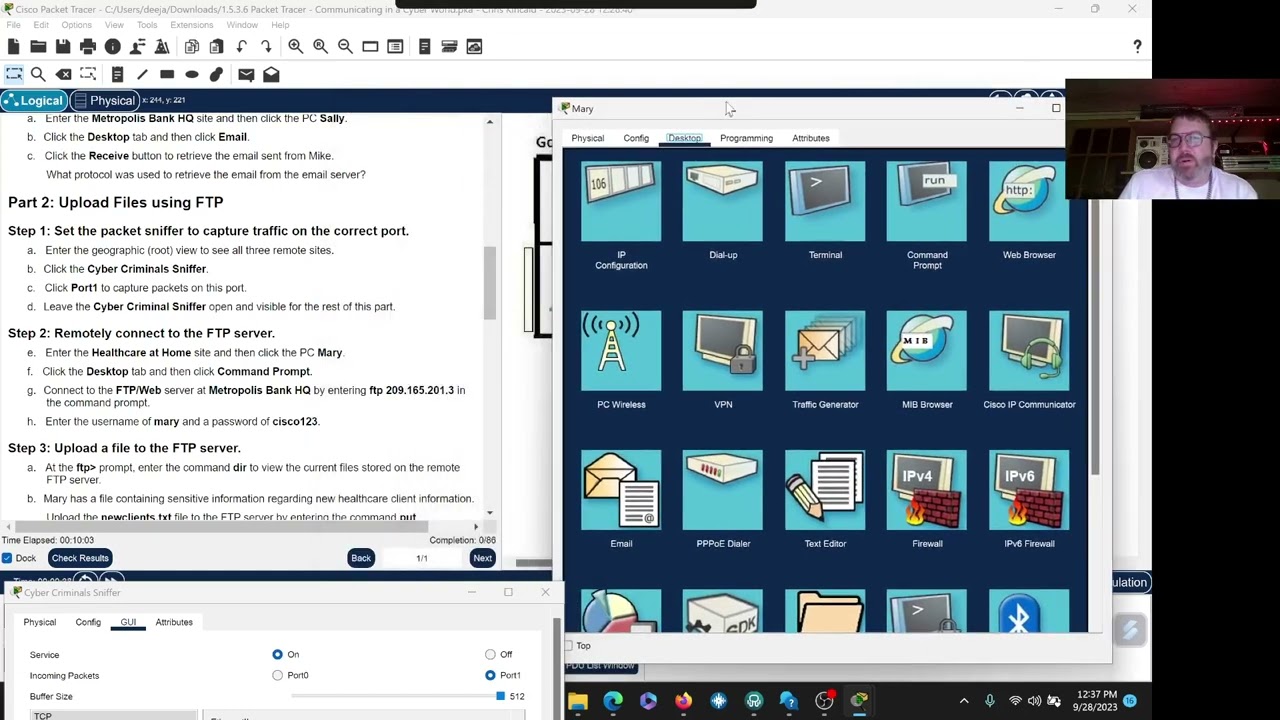The image size is (1280, 720).
Task: Click the Open folder toolbar icon
Action: (38, 46)
